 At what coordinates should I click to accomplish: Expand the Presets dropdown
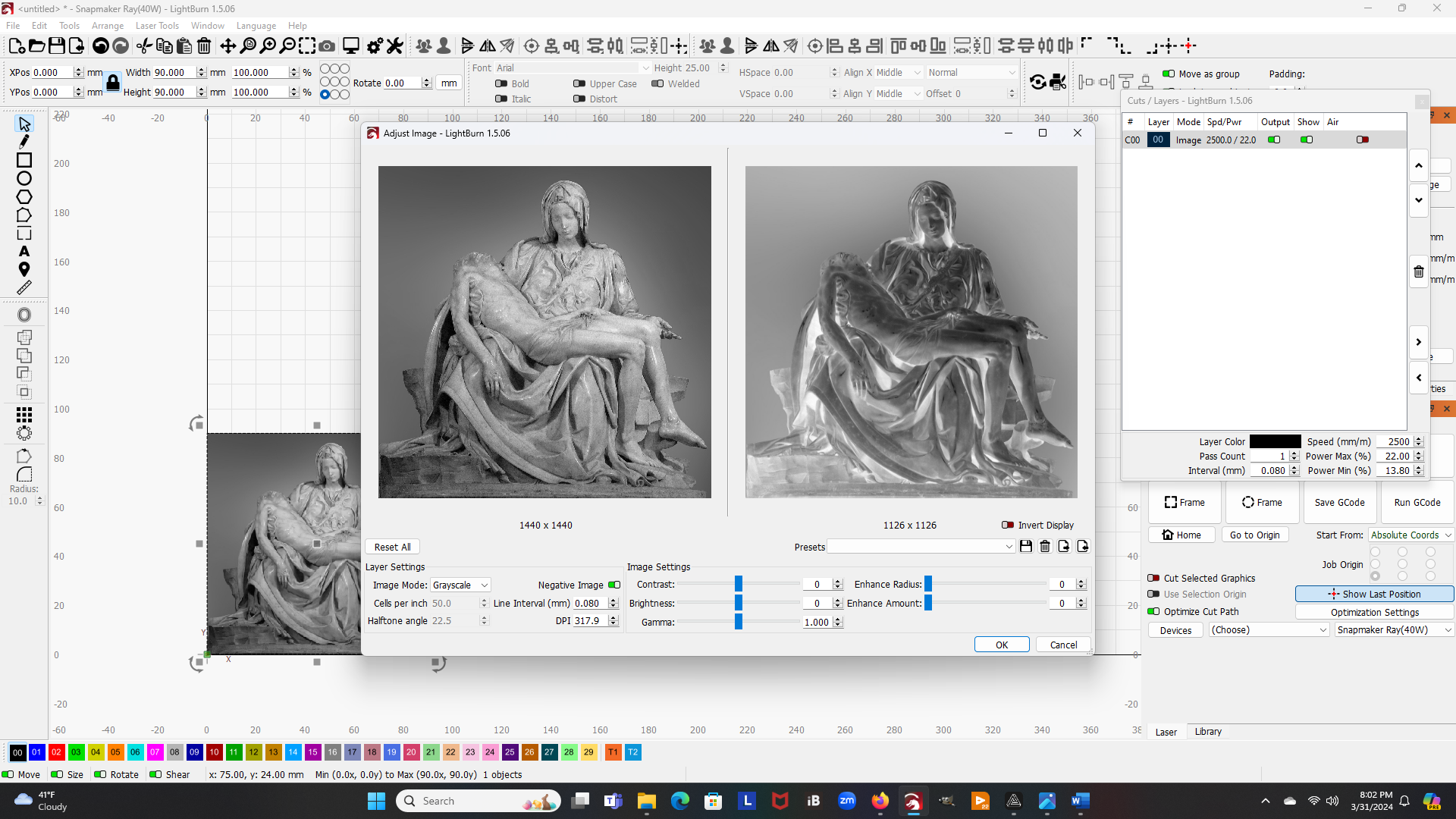921,547
